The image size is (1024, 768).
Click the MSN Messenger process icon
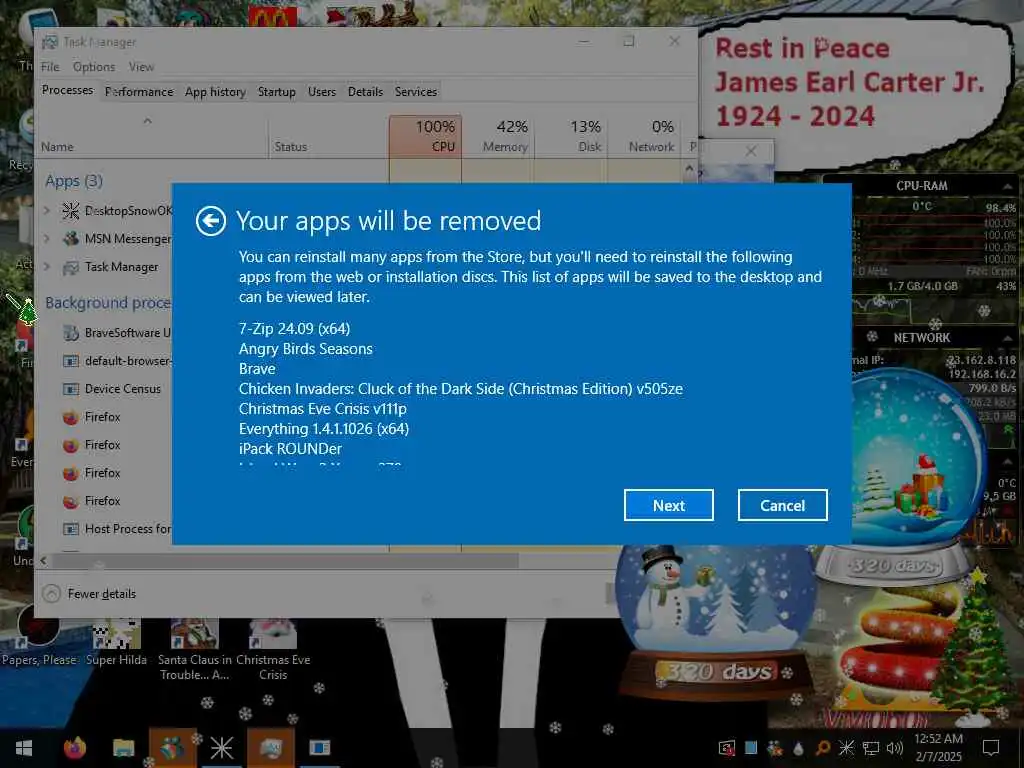pos(71,238)
